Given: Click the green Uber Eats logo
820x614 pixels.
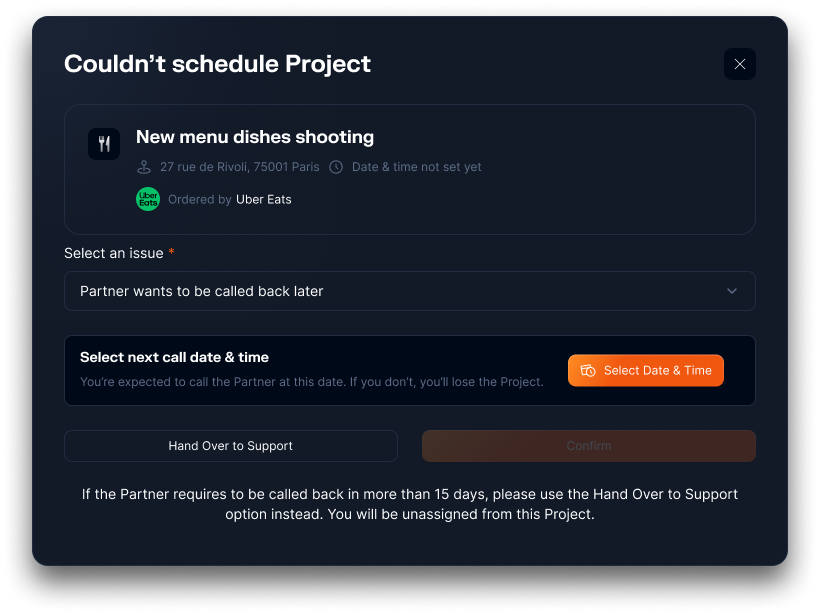Looking at the screenshot, I should point(148,199).
